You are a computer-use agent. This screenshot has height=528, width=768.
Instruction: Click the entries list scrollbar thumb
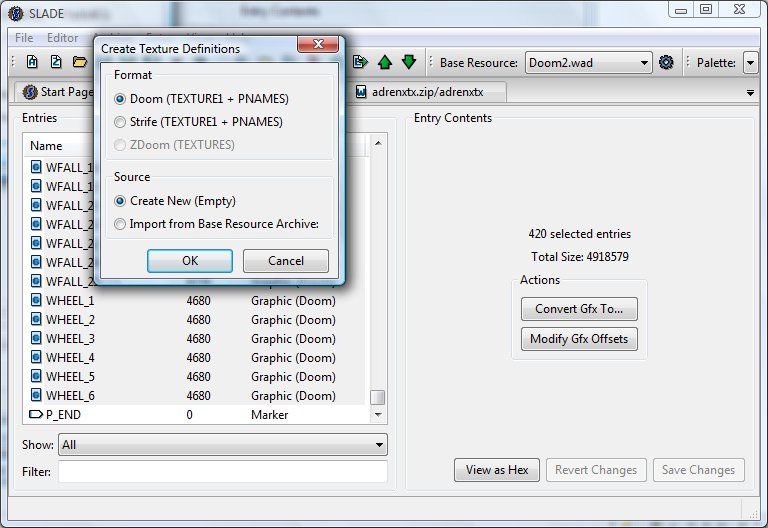pos(377,397)
